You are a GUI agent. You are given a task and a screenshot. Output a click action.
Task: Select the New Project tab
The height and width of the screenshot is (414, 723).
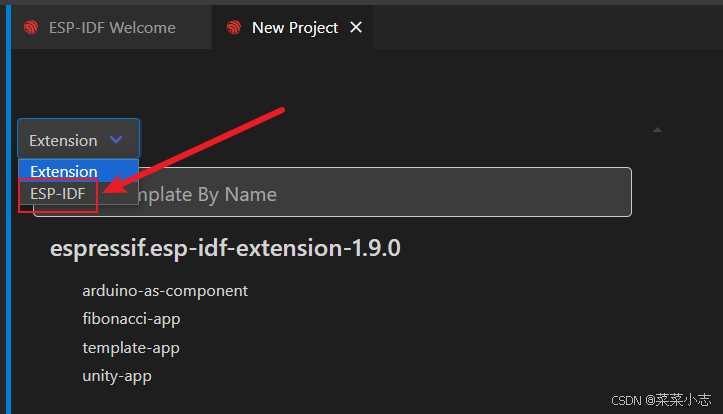click(x=292, y=28)
